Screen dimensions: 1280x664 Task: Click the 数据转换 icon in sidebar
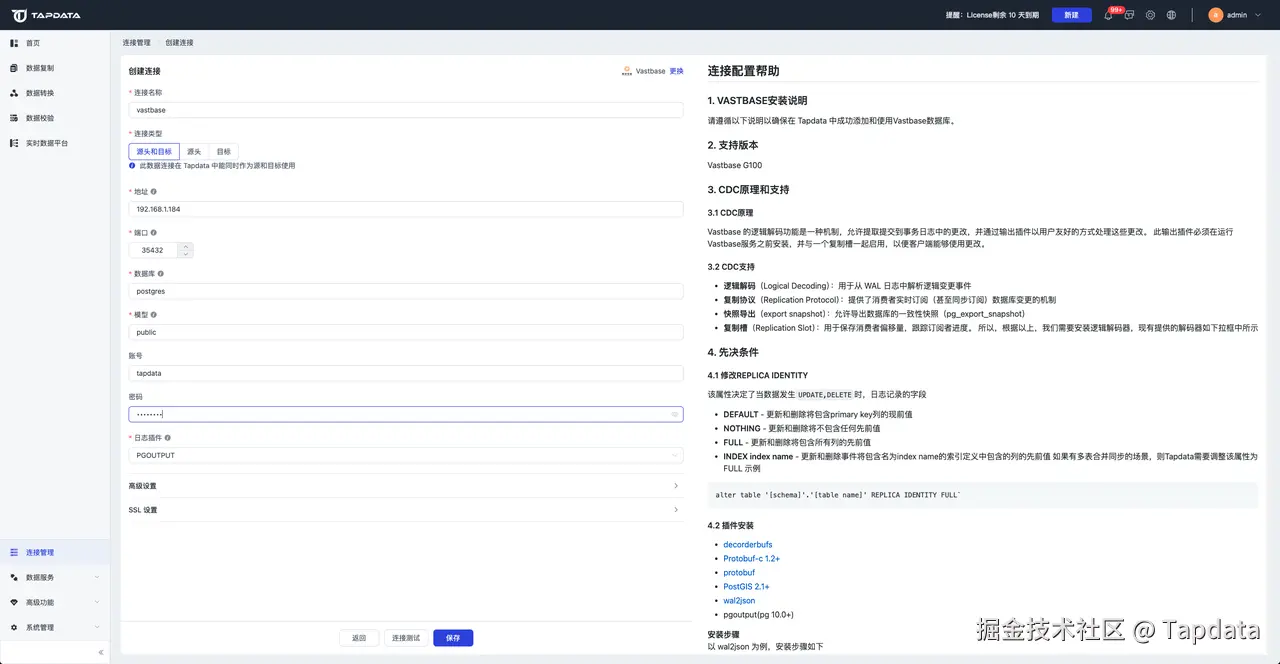pos(14,93)
